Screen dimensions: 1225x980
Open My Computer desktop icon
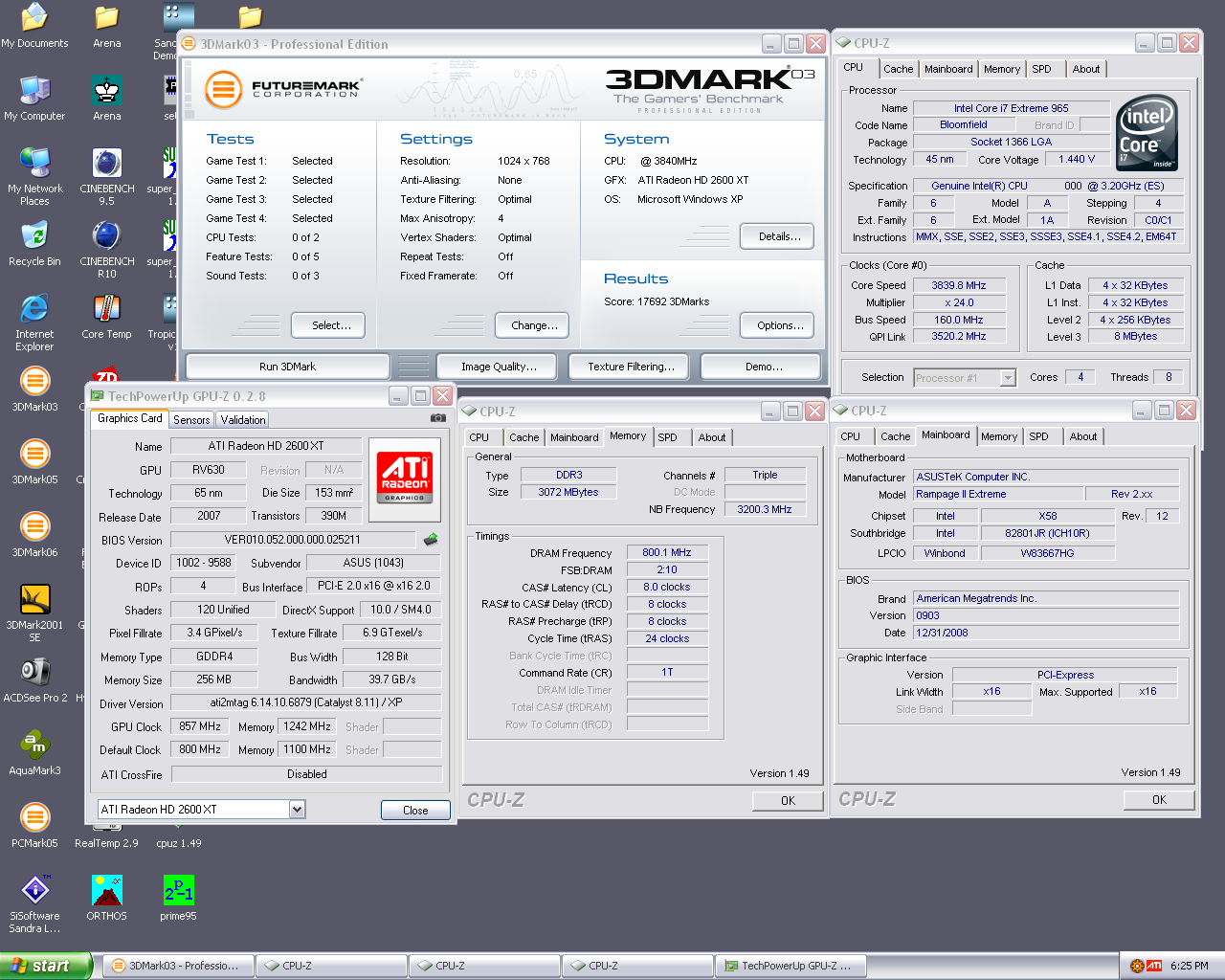34,98
